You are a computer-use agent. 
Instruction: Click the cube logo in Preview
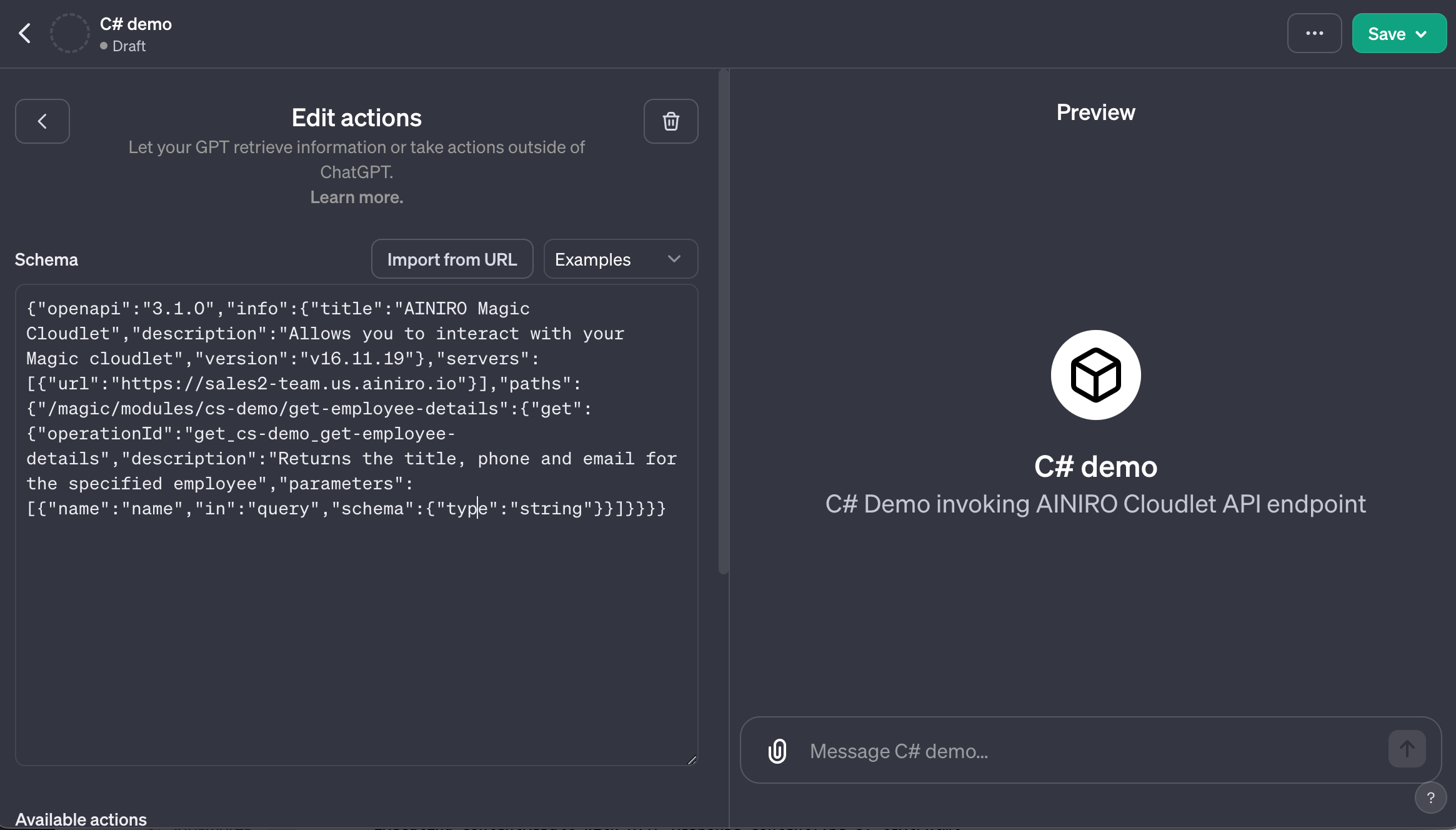[1096, 375]
